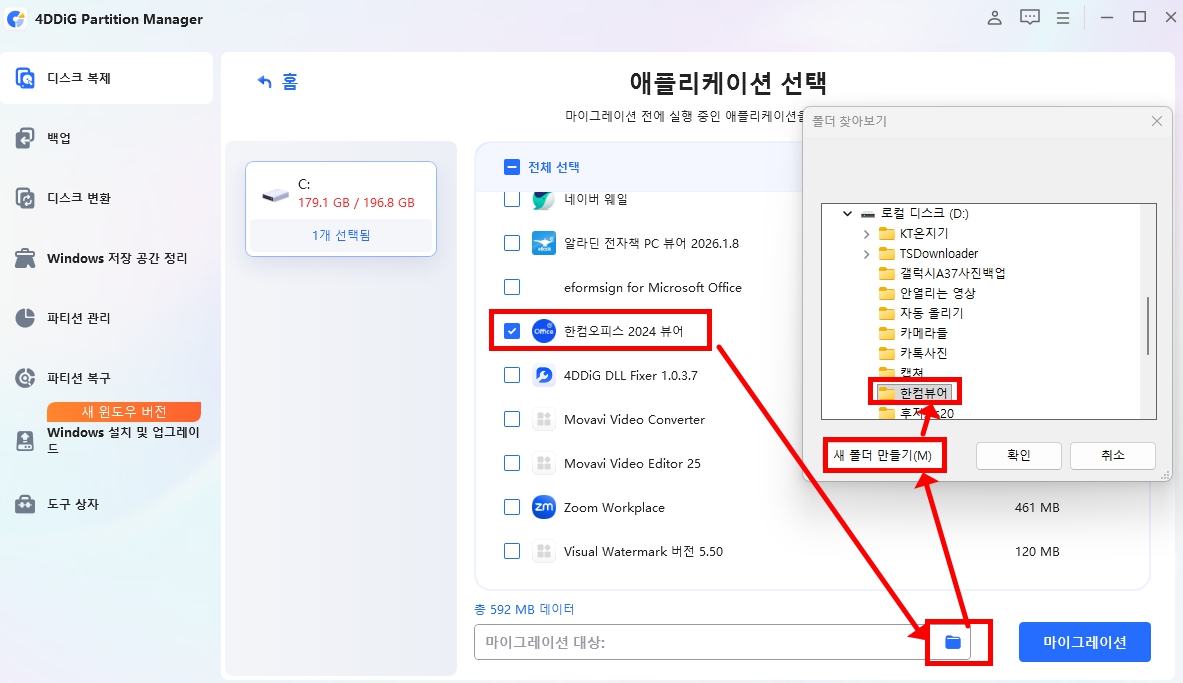Check the Zoom Workplace checkbox
1183x683 pixels.
(x=512, y=507)
